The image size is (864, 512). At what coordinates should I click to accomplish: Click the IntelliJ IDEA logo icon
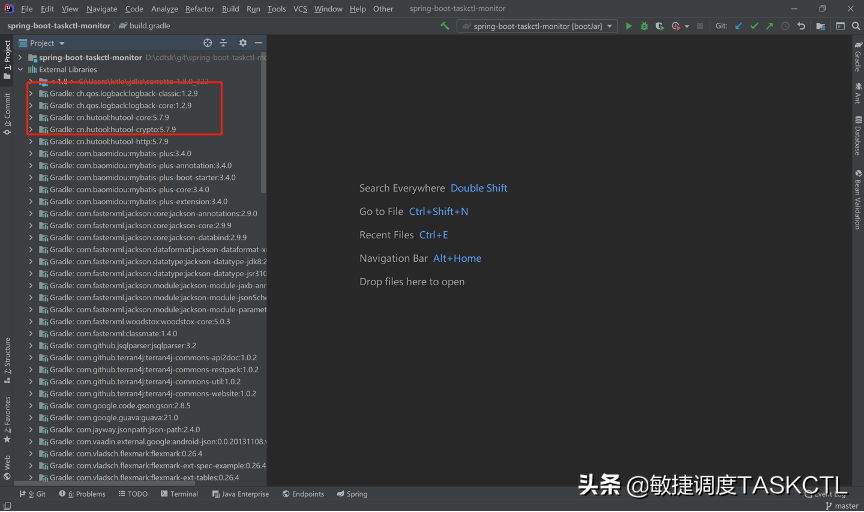tap(9, 8)
